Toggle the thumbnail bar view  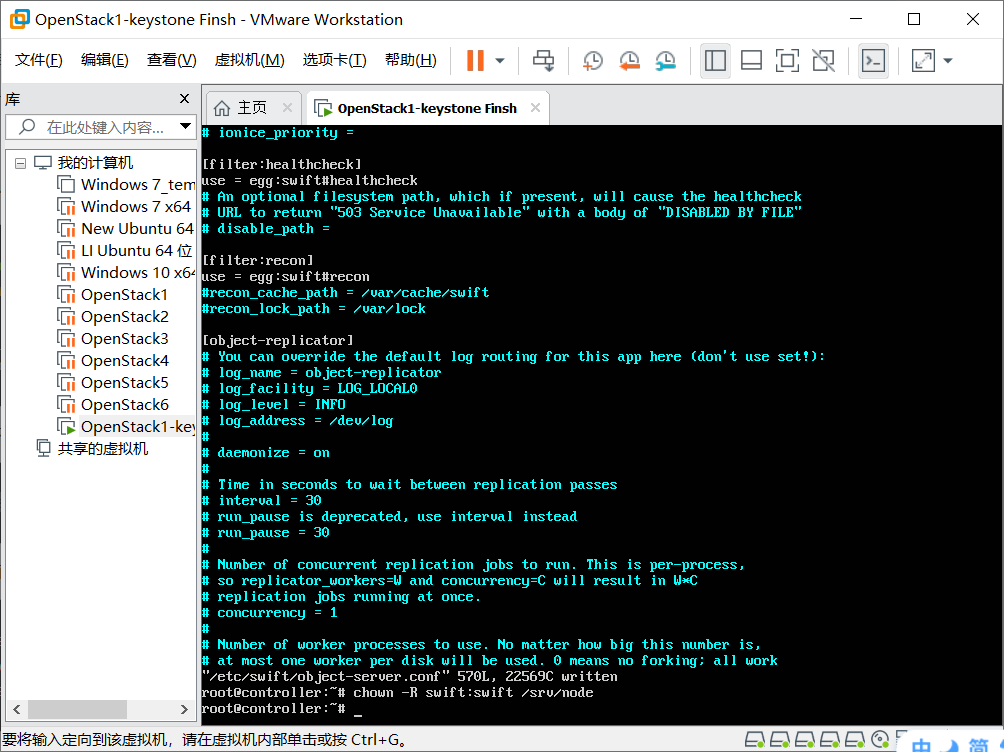pos(751,61)
